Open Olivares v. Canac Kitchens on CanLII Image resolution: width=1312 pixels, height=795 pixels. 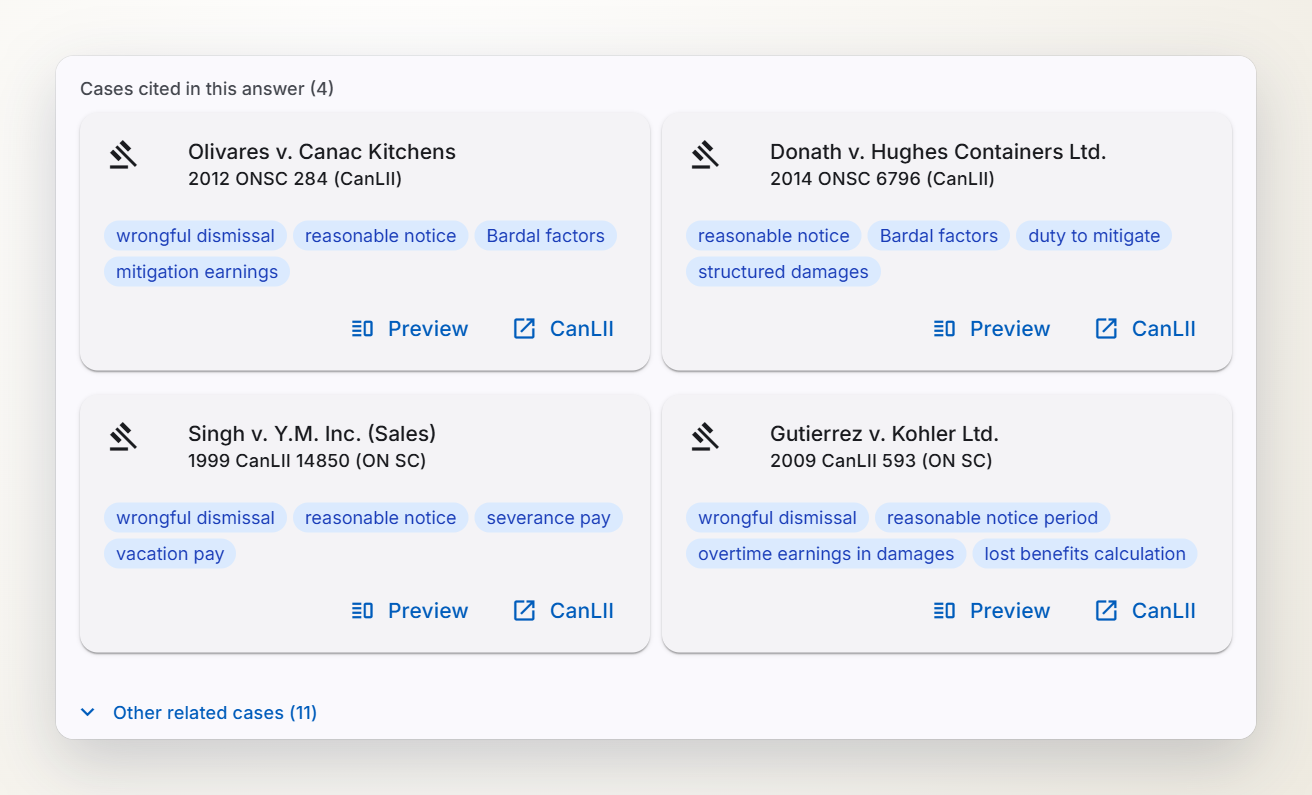pos(564,329)
